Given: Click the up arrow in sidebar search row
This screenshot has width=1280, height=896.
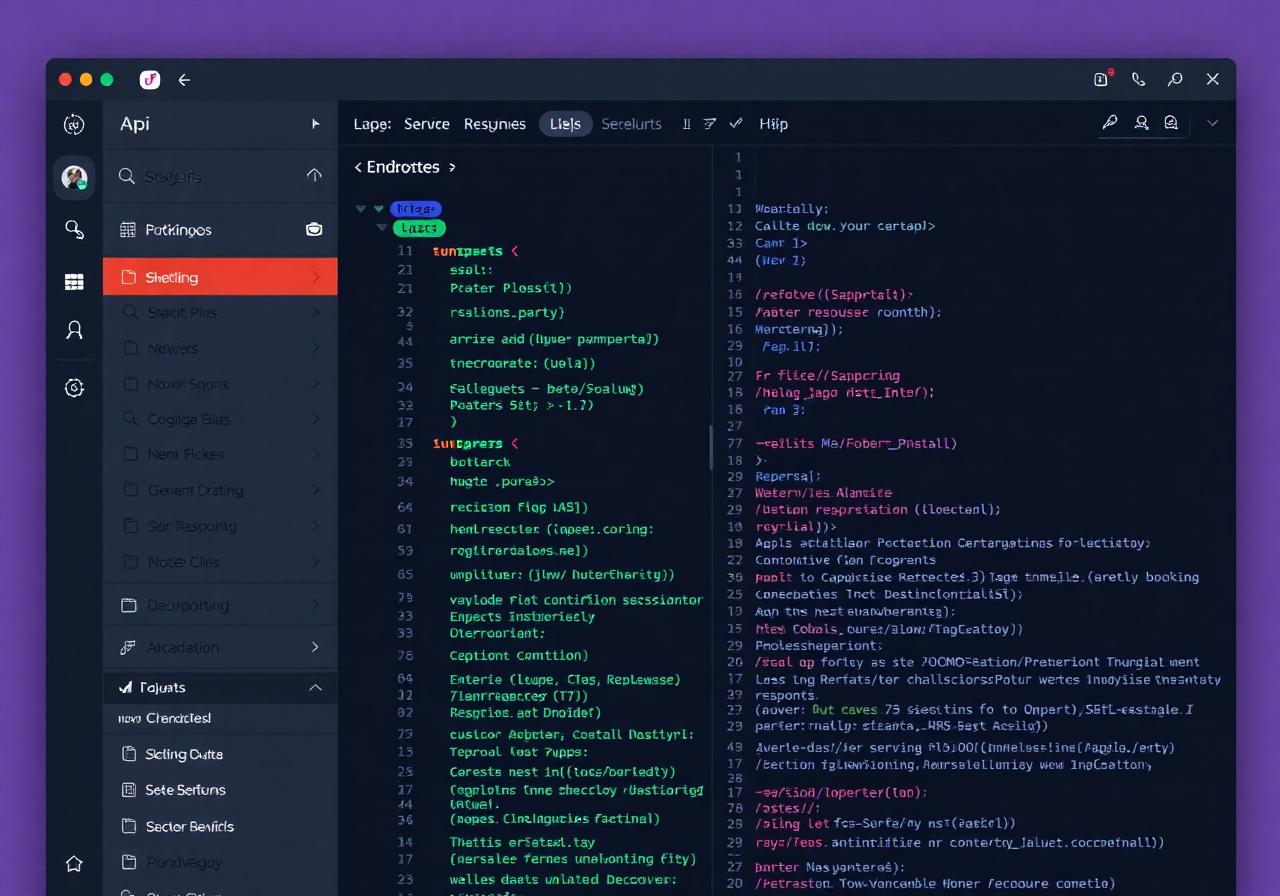Looking at the screenshot, I should tap(314, 176).
